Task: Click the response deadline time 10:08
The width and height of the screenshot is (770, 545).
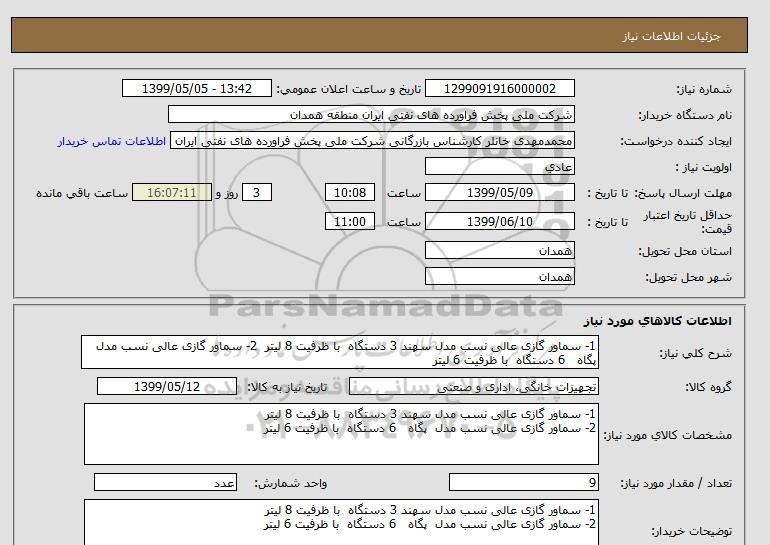Action: 350,192
